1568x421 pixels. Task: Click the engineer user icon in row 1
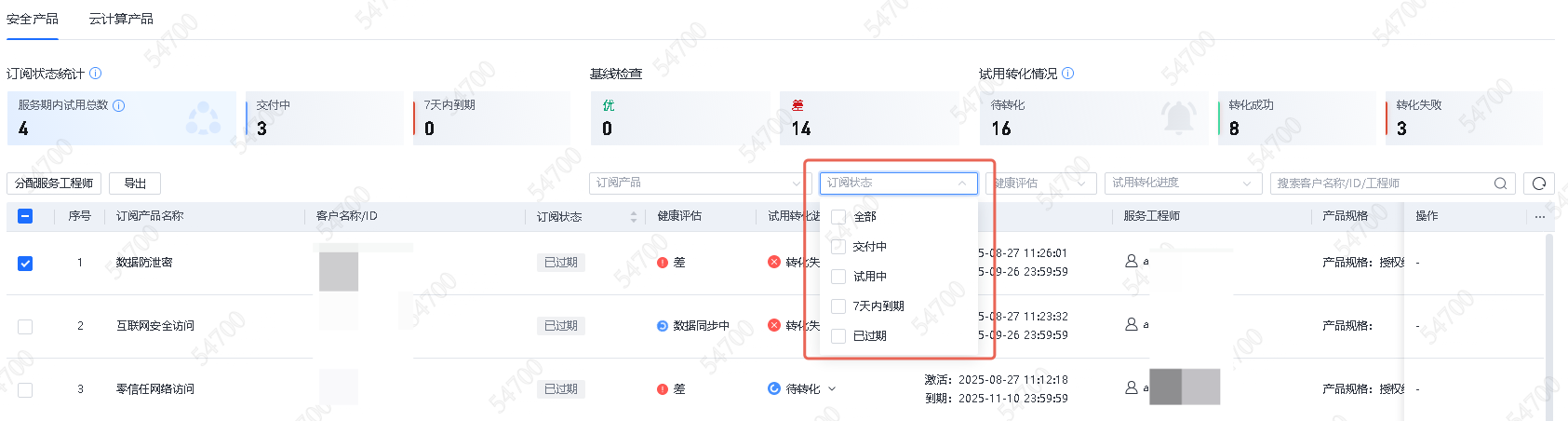pyautogui.click(x=1132, y=262)
